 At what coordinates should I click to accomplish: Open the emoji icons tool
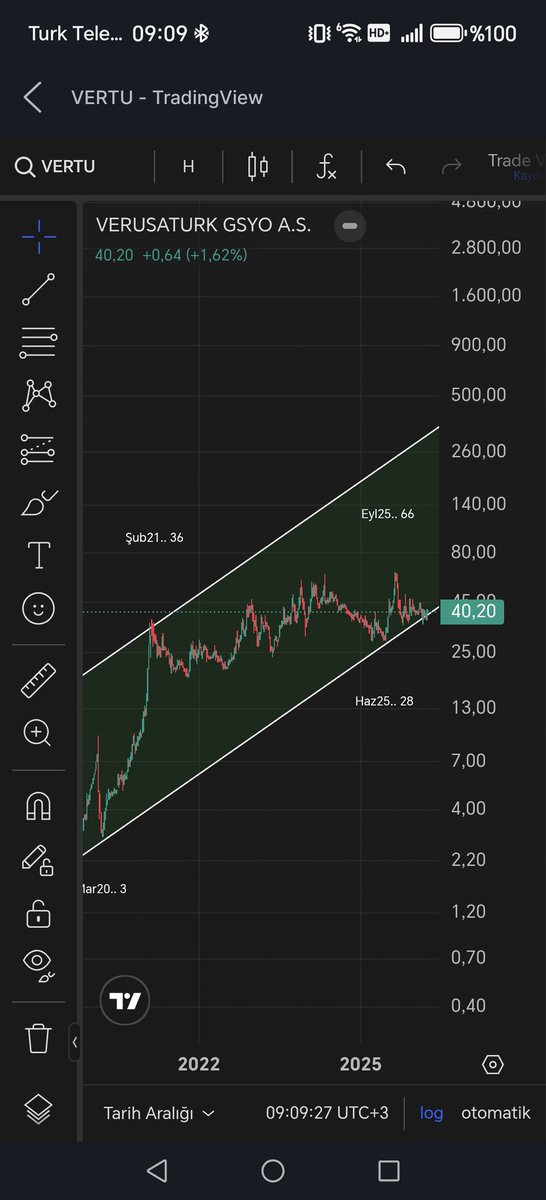pyautogui.click(x=39, y=608)
